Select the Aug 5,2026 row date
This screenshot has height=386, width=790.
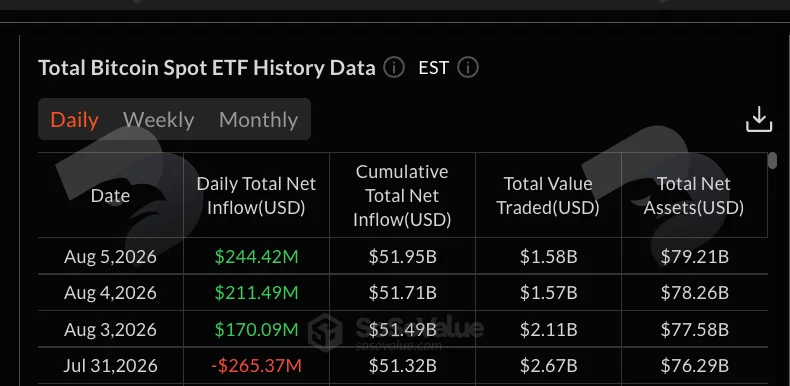click(x=110, y=256)
